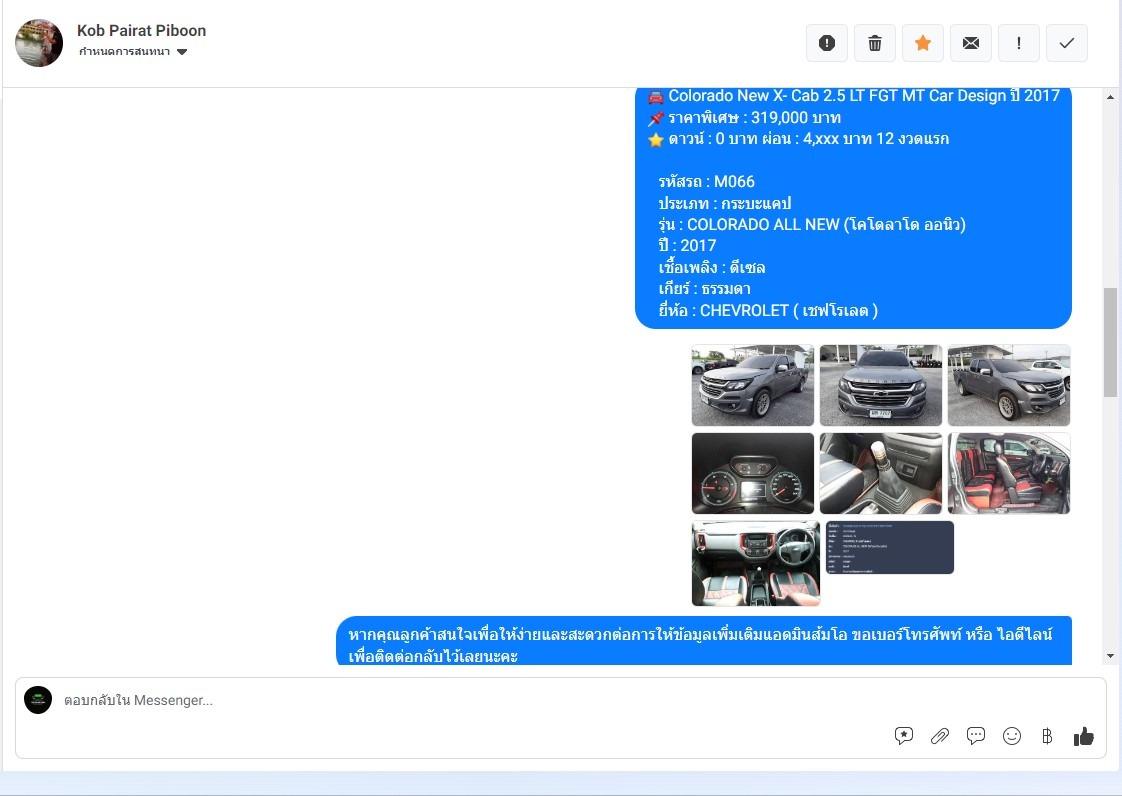Click the ประเภท : กระบะแคป line
Image resolution: width=1122 pixels, height=796 pixels.
(x=725, y=203)
